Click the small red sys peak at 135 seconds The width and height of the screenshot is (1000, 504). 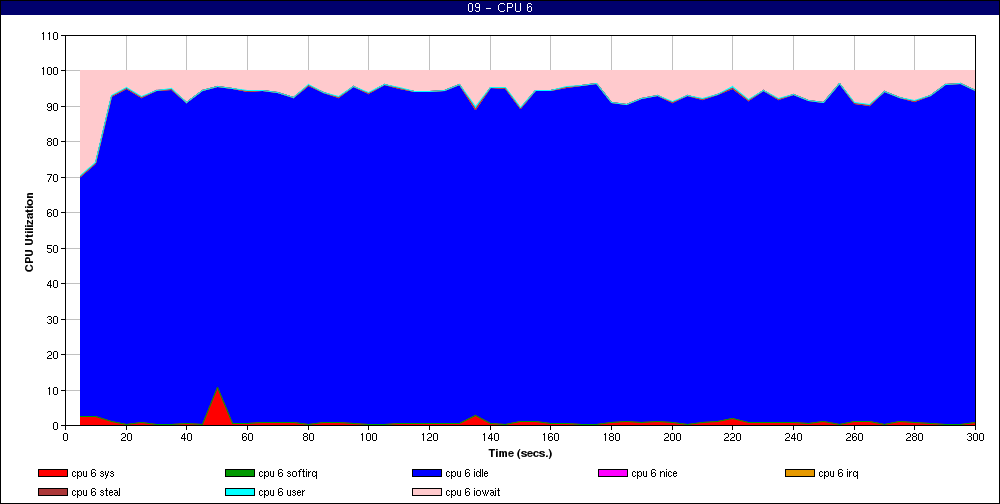[475, 420]
